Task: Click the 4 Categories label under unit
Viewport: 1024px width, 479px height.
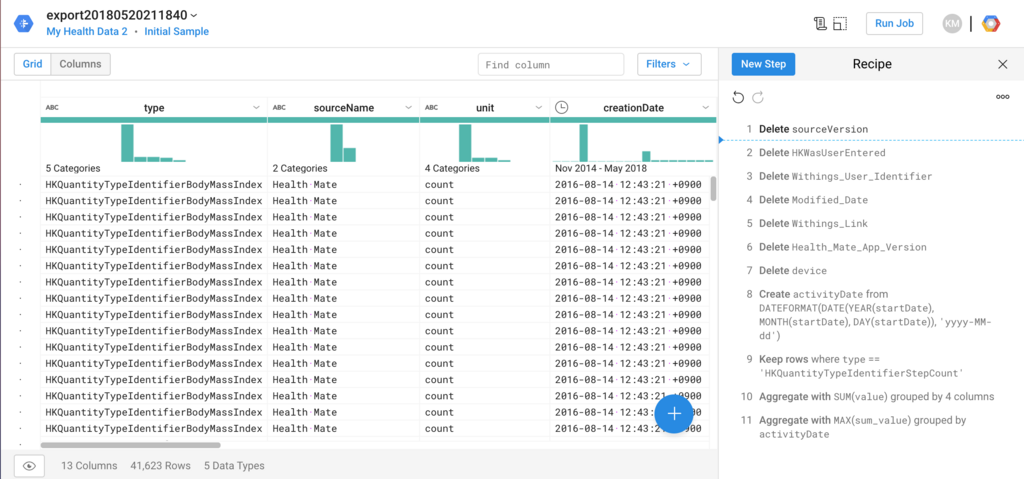Action: [452, 169]
